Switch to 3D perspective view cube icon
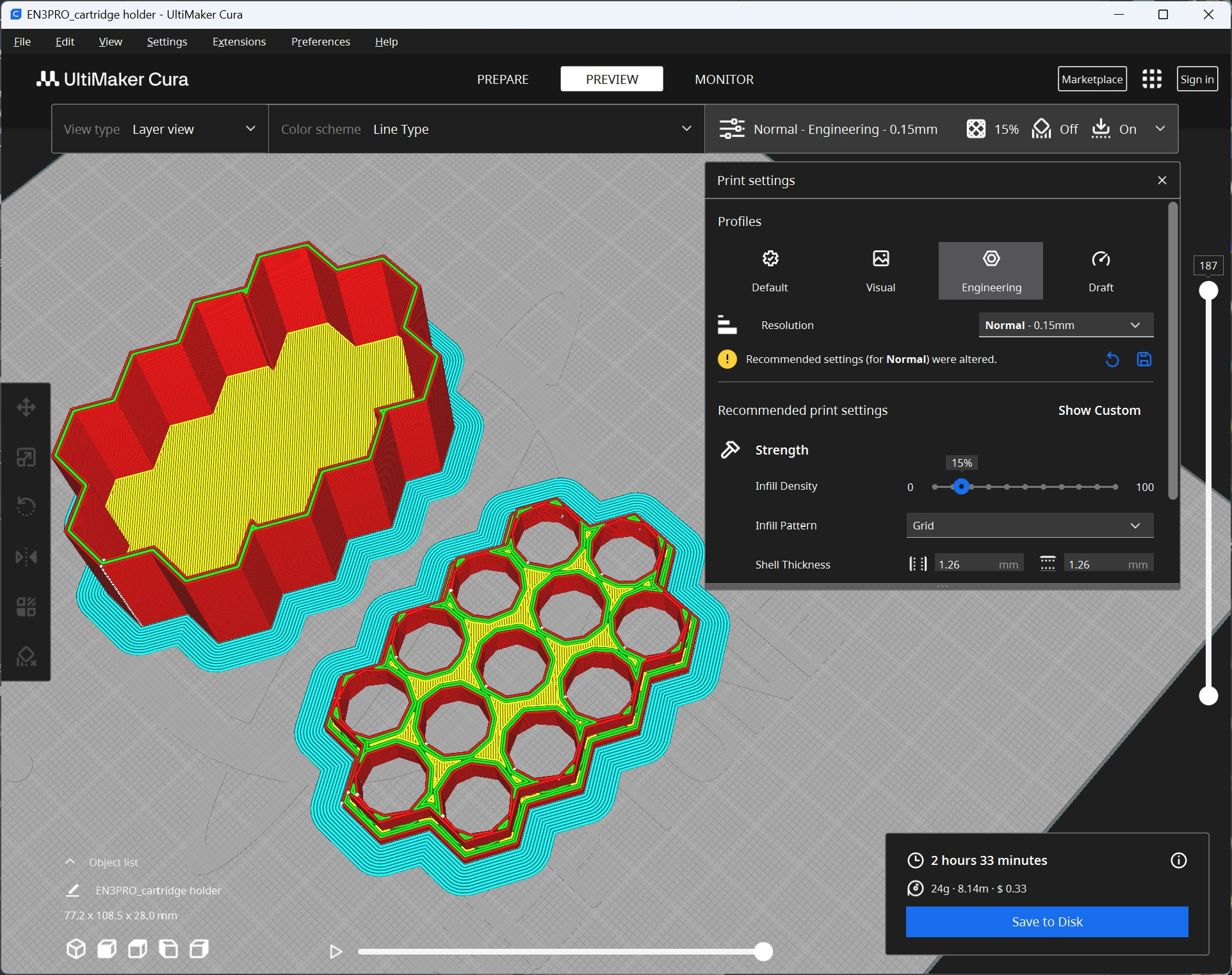This screenshot has height=975, width=1232. 76,949
